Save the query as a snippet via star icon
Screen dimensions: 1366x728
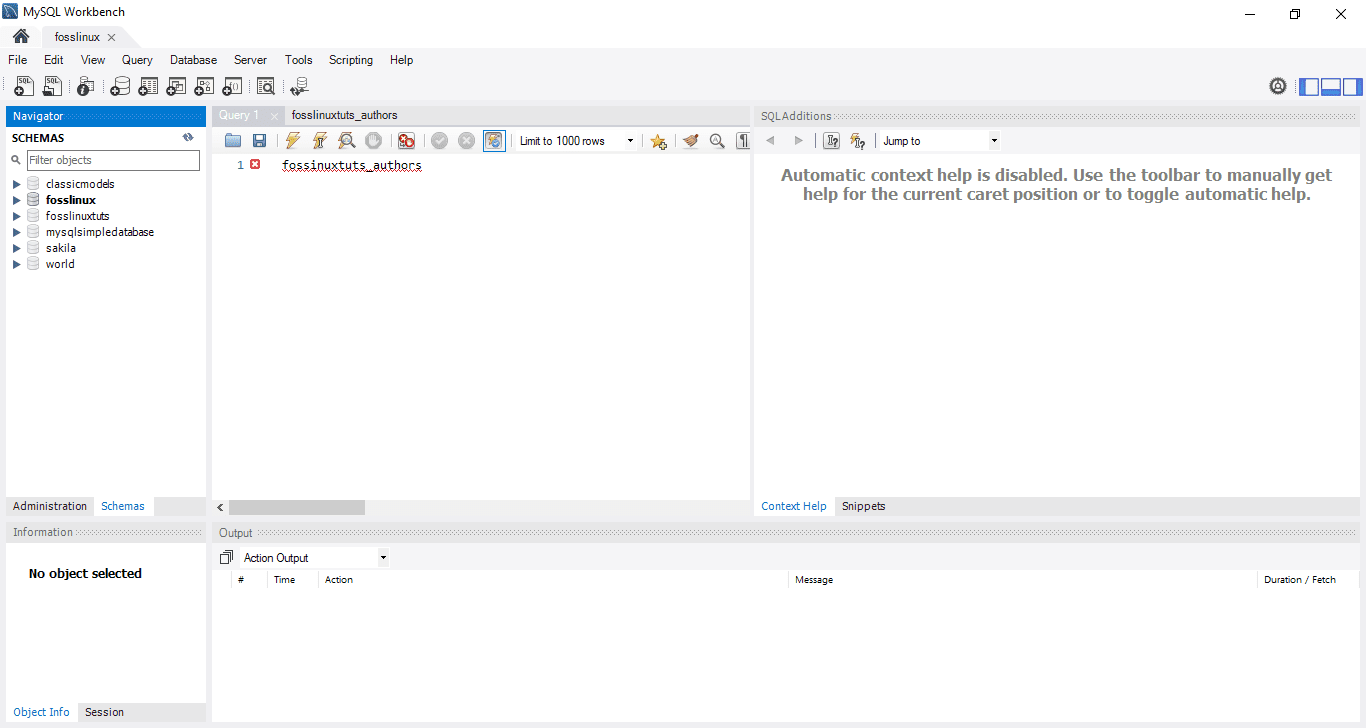(x=658, y=141)
